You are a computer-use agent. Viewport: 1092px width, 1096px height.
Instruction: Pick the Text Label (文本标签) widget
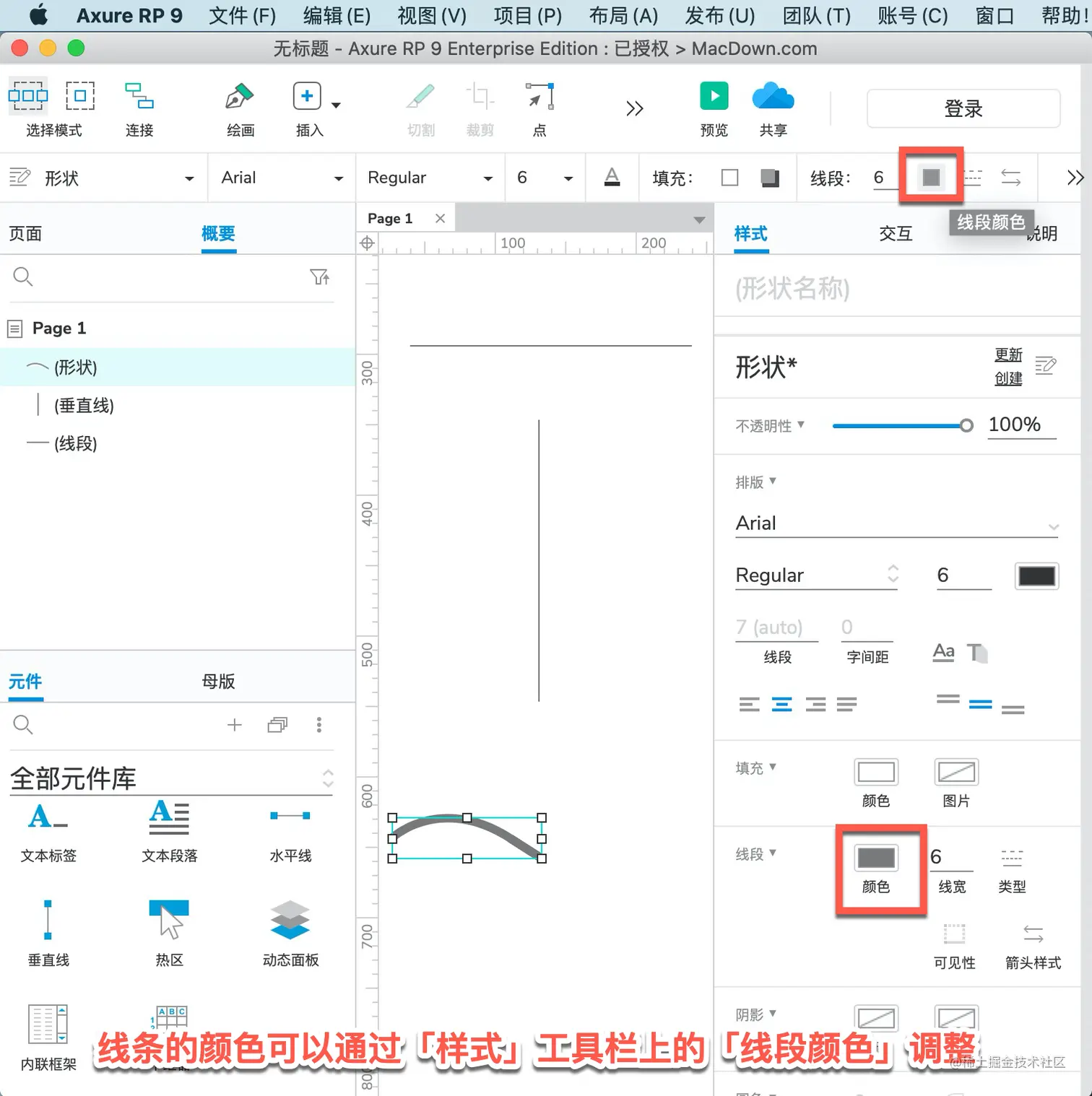48,832
